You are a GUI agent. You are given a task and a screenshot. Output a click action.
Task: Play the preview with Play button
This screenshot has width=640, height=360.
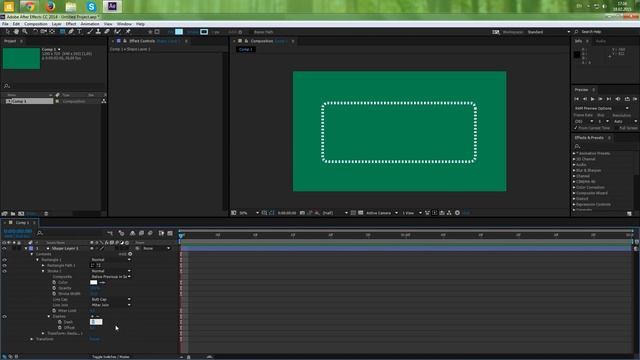[592, 99]
